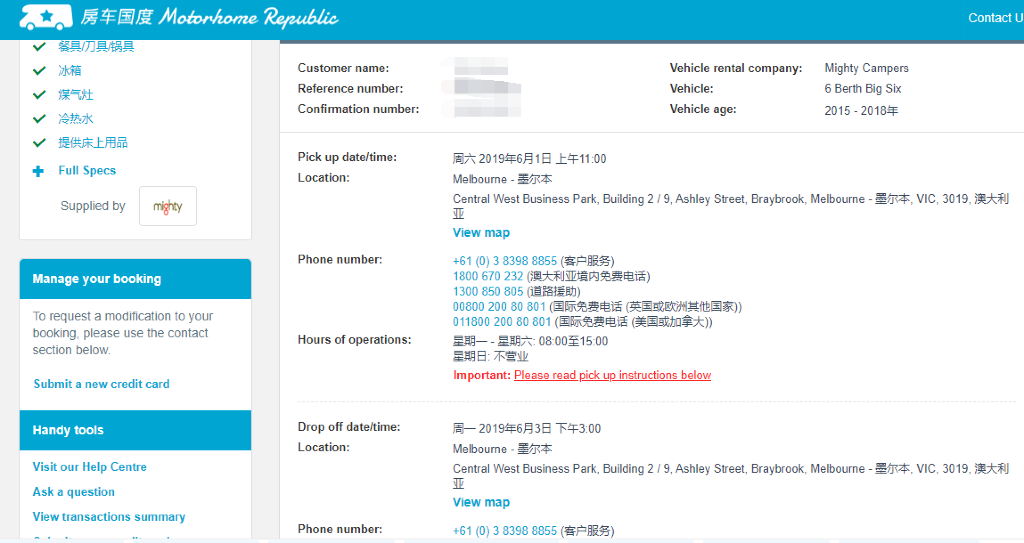Open Please read pick up instructions below
Screen dimensions: 1024x543
click(x=612, y=376)
